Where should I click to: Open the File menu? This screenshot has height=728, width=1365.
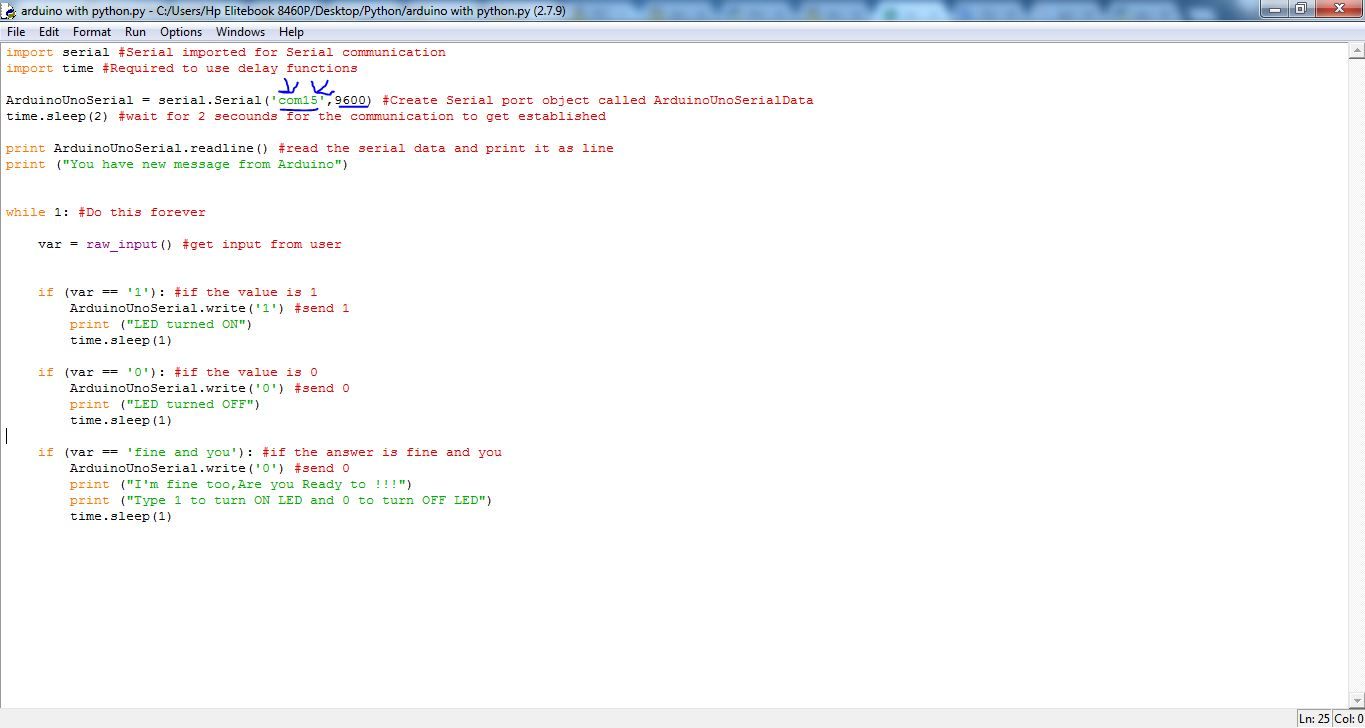(x=15, y=31)
